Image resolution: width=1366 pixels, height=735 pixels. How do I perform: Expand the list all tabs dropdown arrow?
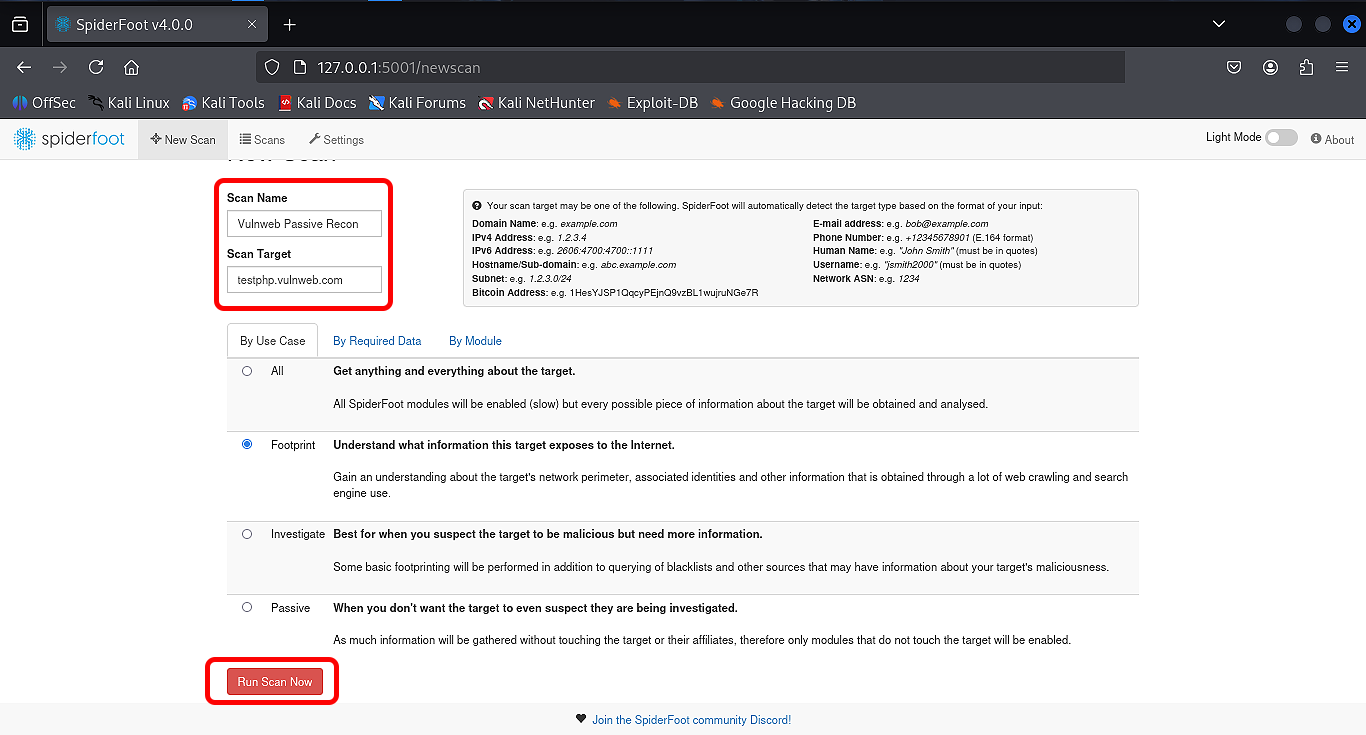pyautogui.click(x=1218, y=24)
